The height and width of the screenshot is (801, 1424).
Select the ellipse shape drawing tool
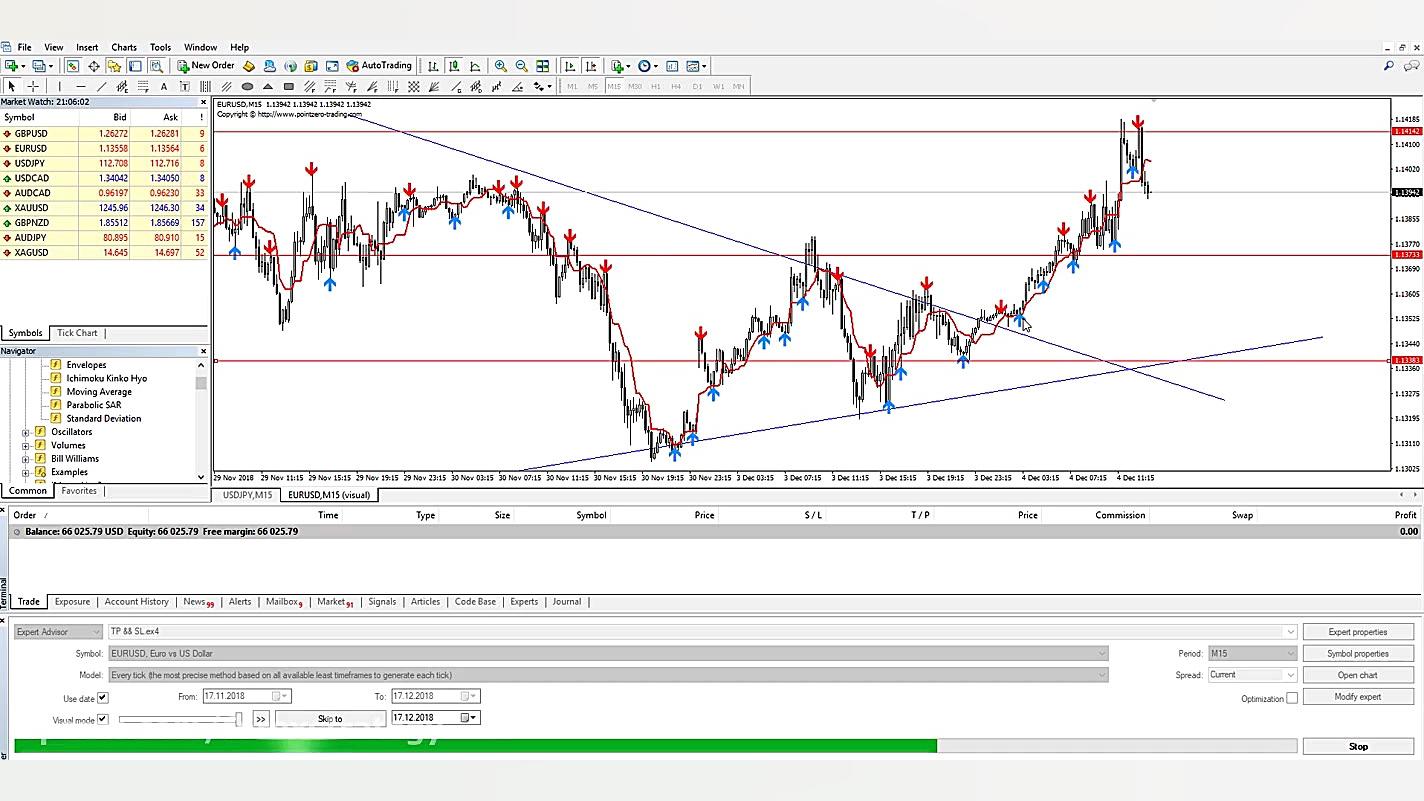(x=247, y=86)
